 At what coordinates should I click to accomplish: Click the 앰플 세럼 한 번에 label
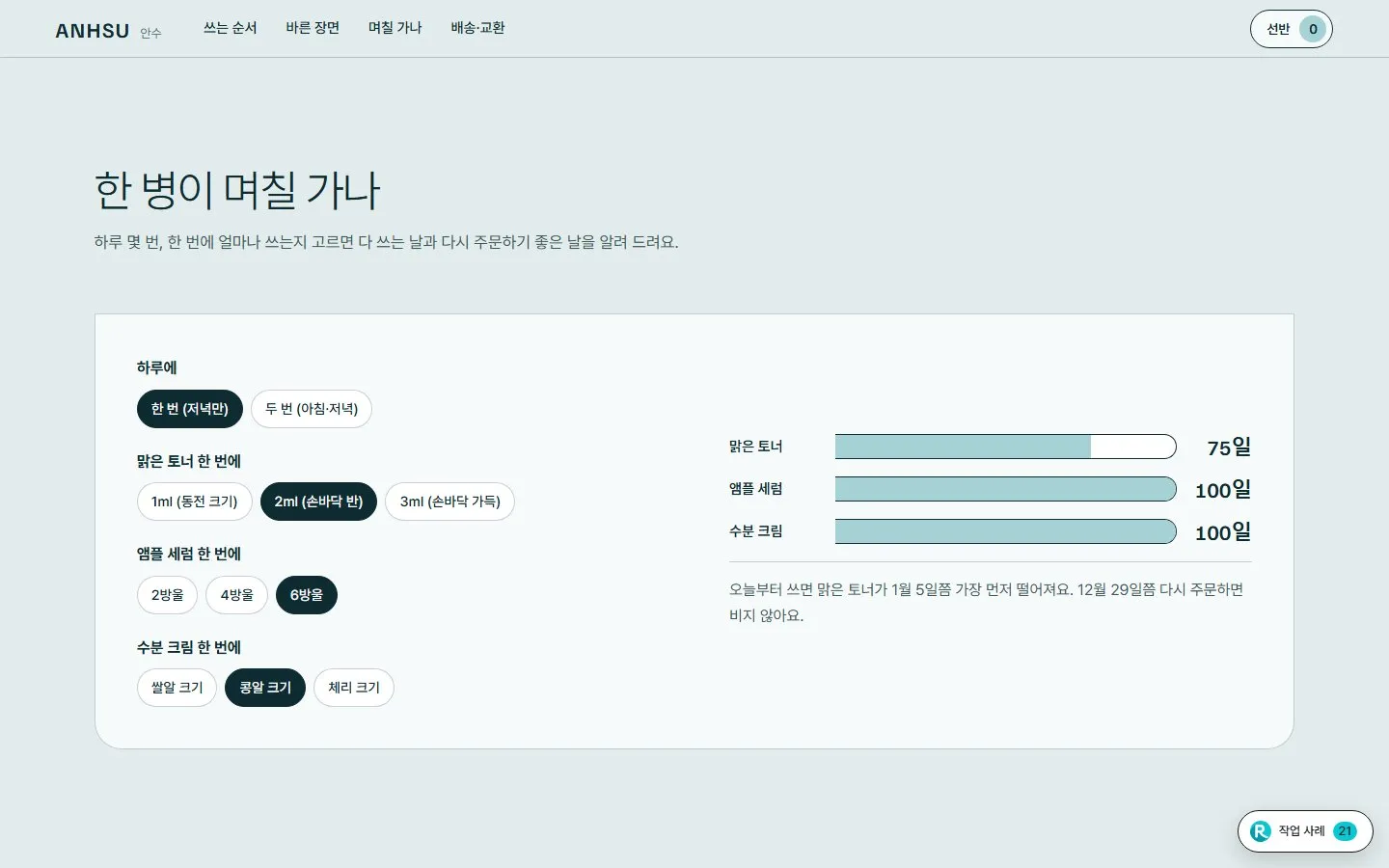[189, 554]
